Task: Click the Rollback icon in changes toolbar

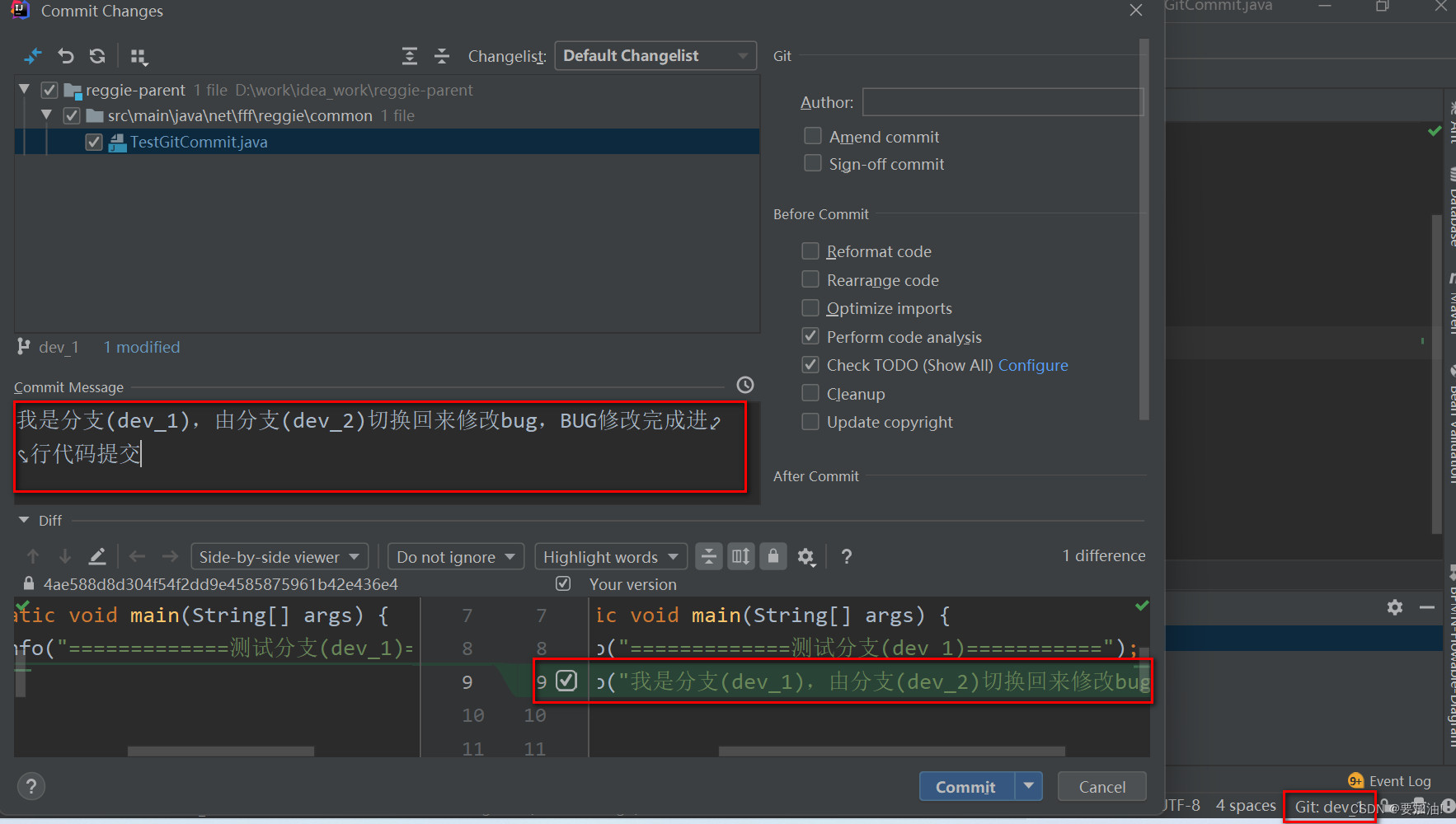Action: click(66, 56)
